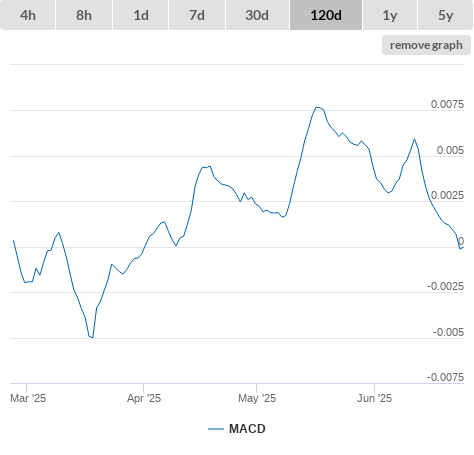Switch chart to 30d range

coord(257,15)
